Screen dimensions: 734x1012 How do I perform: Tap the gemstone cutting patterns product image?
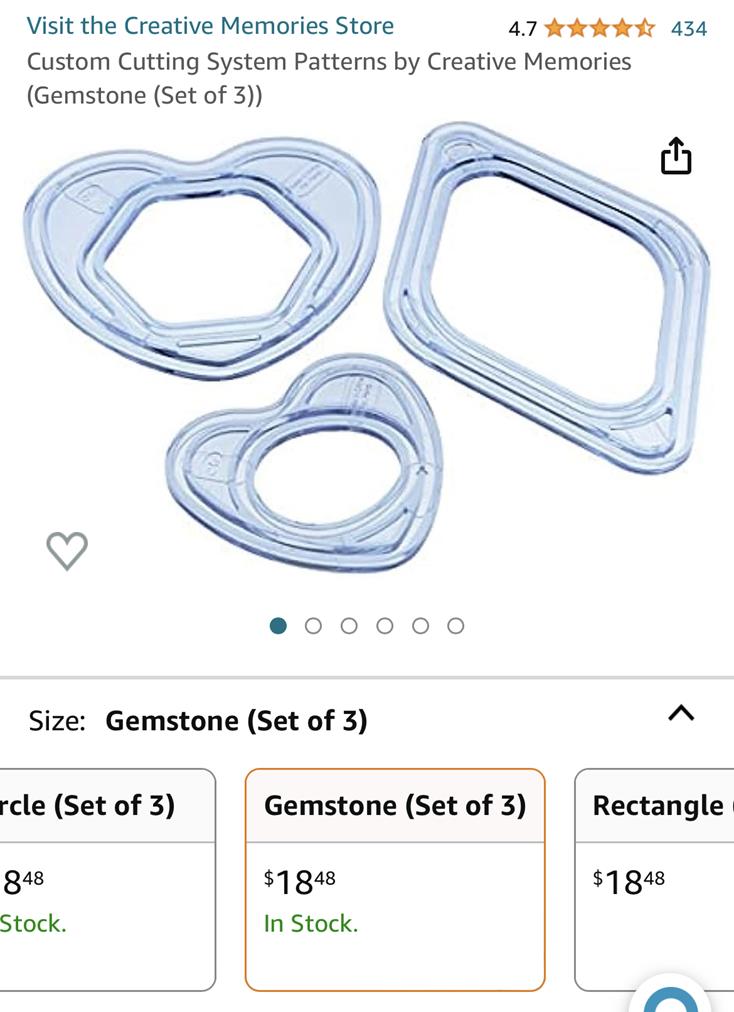pos(366,350)
